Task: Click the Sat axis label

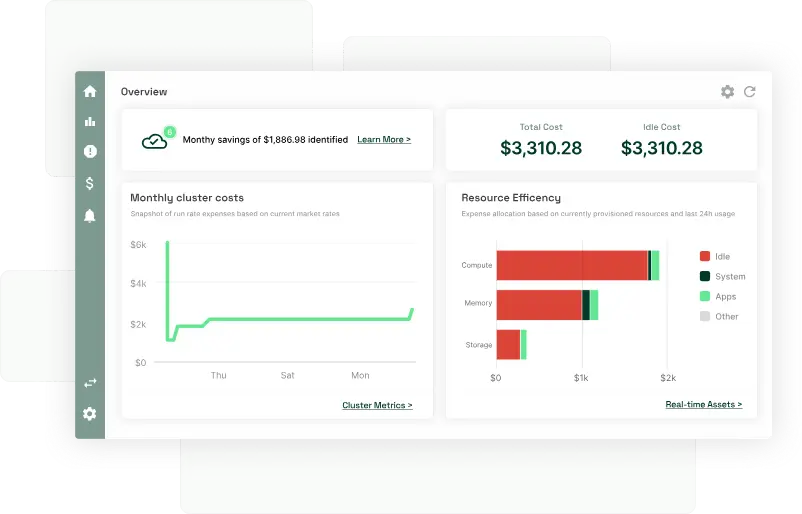Action: tap(287, 375)
